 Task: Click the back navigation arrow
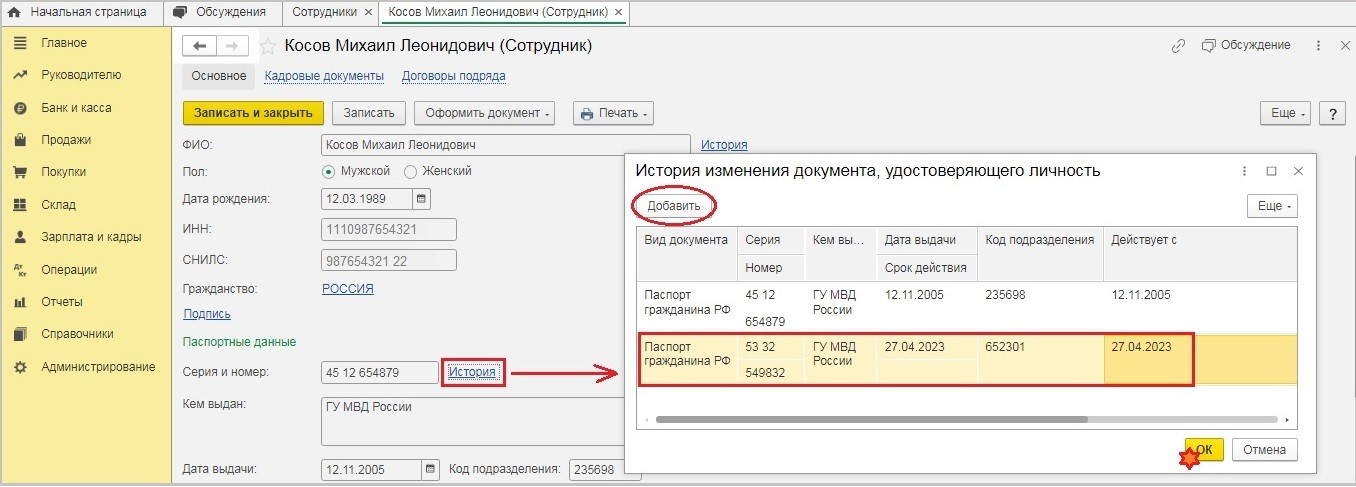pyautogui.click(x=200, y=46)
